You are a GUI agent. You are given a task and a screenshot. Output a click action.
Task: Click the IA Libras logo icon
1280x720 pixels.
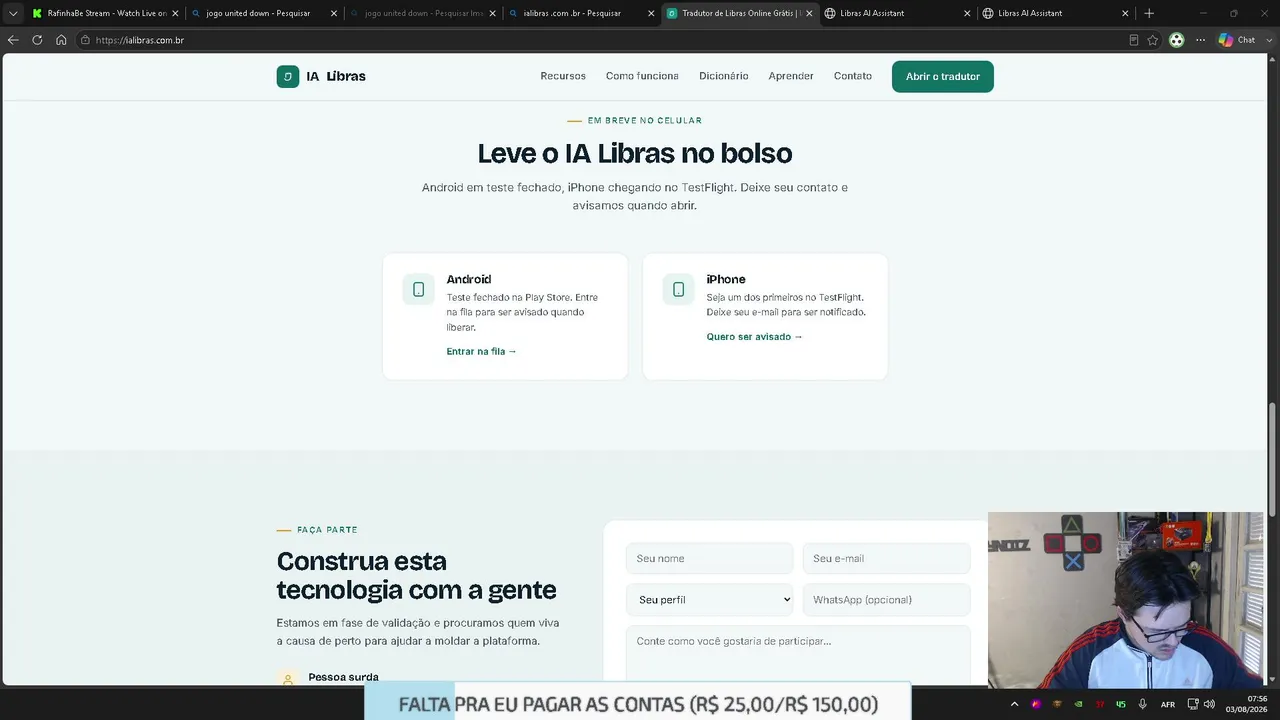coord(288,76)
